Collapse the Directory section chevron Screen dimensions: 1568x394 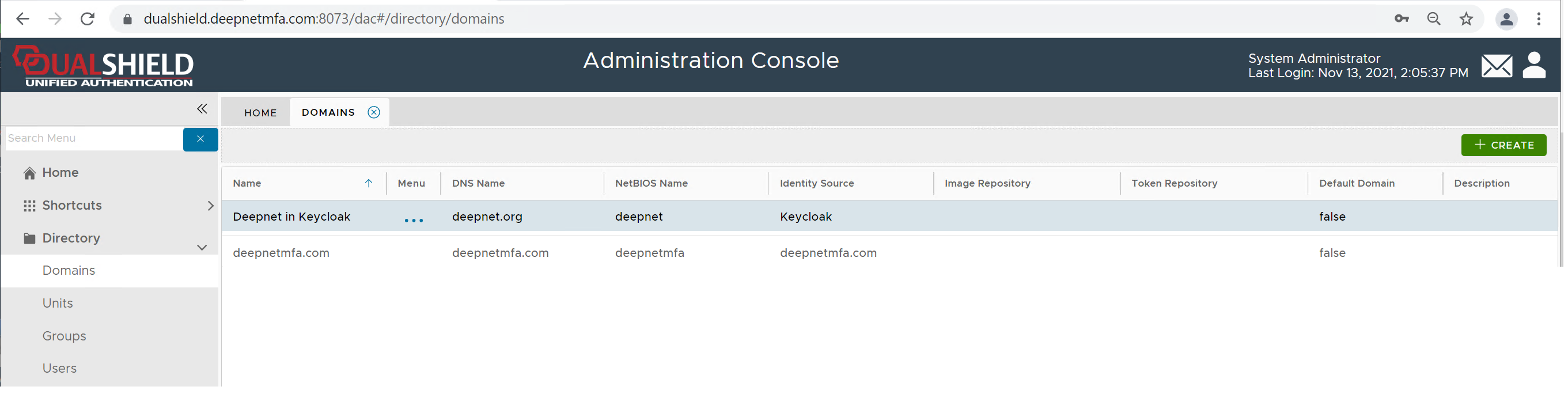click(202, 247)
